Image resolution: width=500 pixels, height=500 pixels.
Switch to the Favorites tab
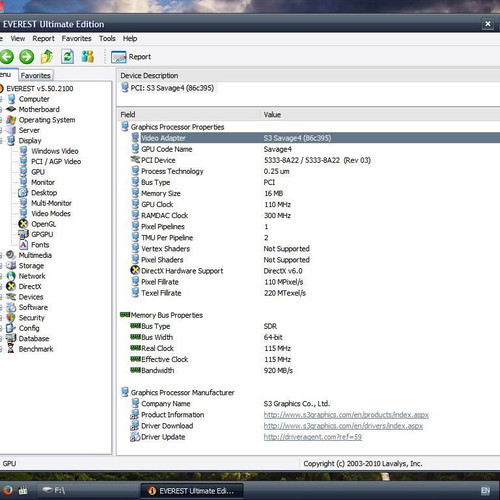pyautogui.click(x=35, y=76)
